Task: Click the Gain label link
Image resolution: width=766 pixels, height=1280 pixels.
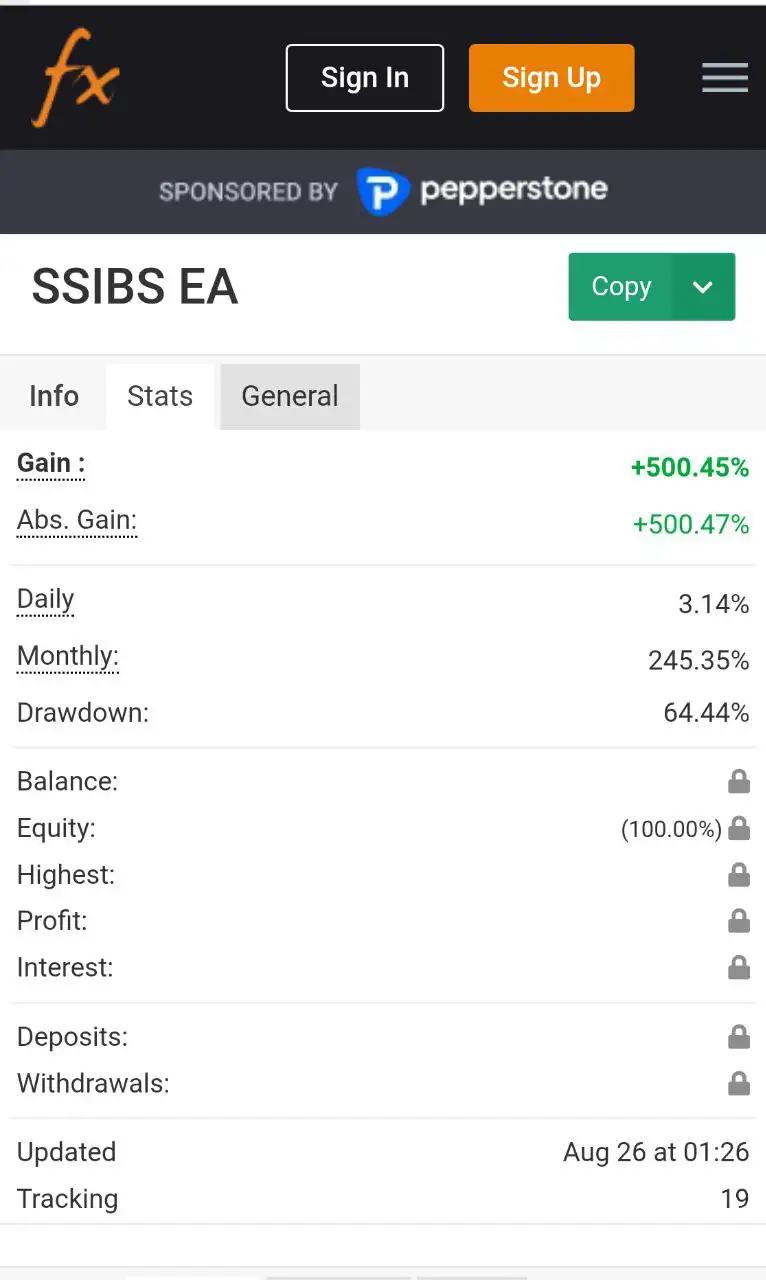Action: point(51,464)
